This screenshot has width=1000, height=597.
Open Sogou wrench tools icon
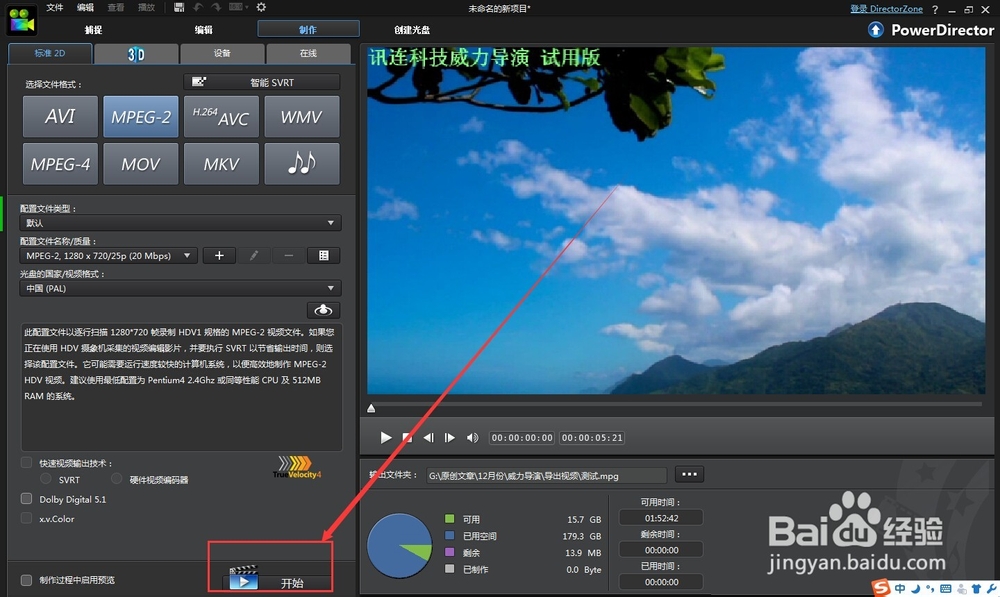pyautogui.click(x=991, y=589)
